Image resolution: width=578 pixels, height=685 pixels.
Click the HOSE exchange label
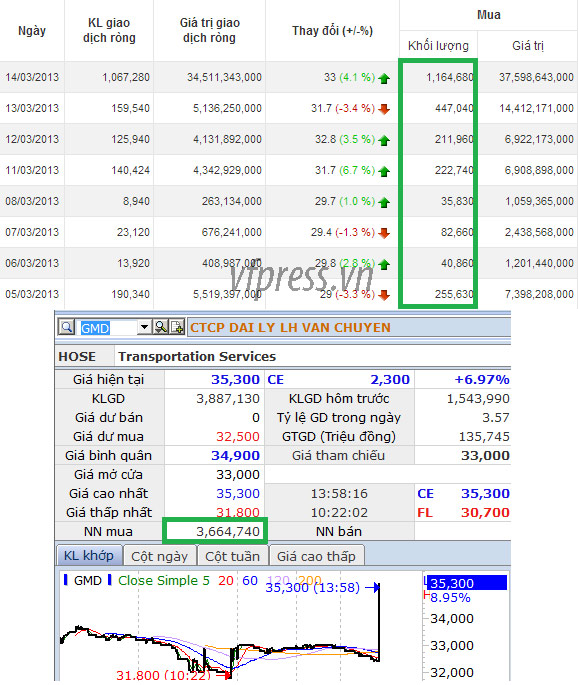tap(77, 356)
